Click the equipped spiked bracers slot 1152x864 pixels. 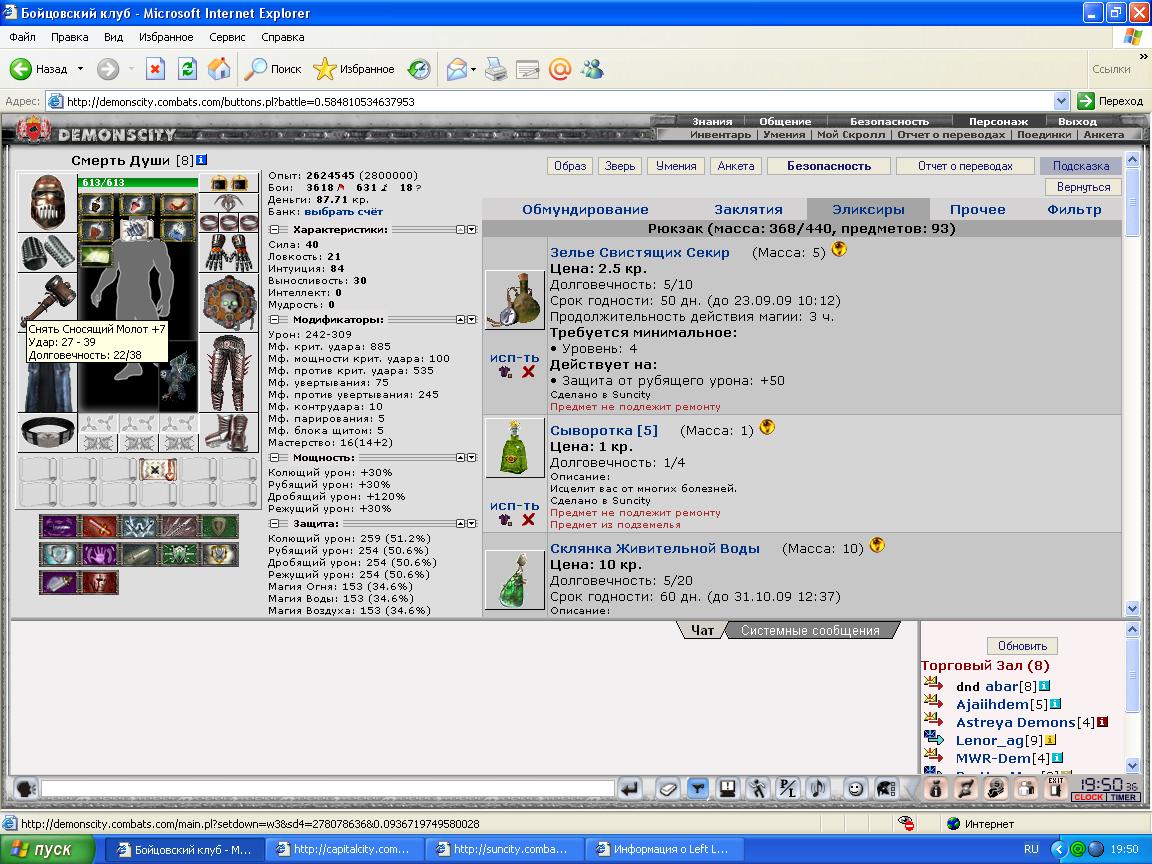[x=47, y=253]
